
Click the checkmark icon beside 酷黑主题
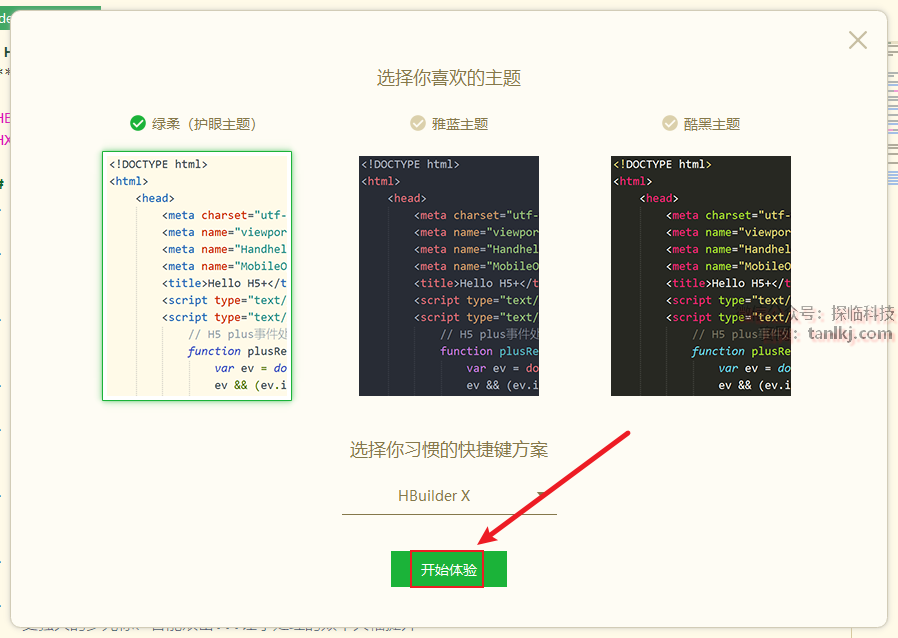tap(670, 123)
